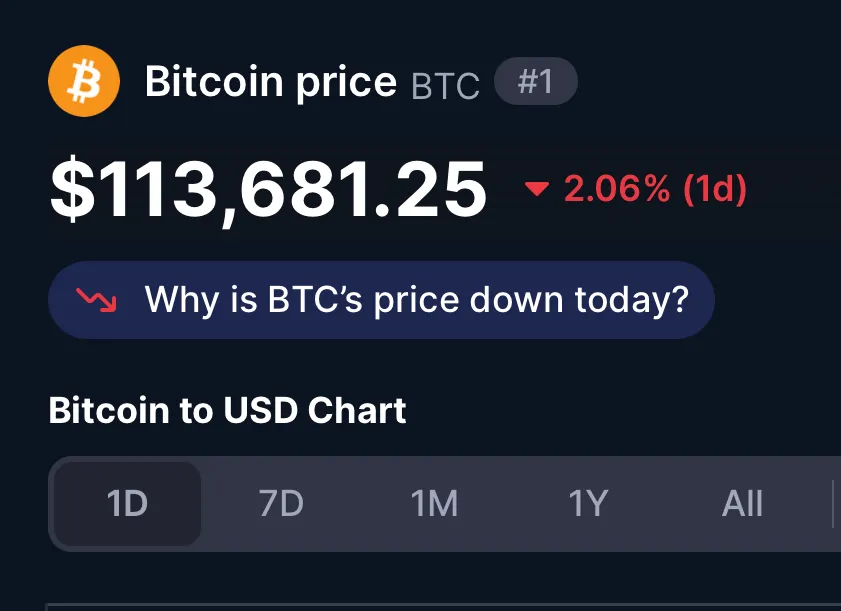Click the 'Bitcoin to USD Chart' heading
The width and height of the screenshot is (841, 611).
[x=227, y=410]
